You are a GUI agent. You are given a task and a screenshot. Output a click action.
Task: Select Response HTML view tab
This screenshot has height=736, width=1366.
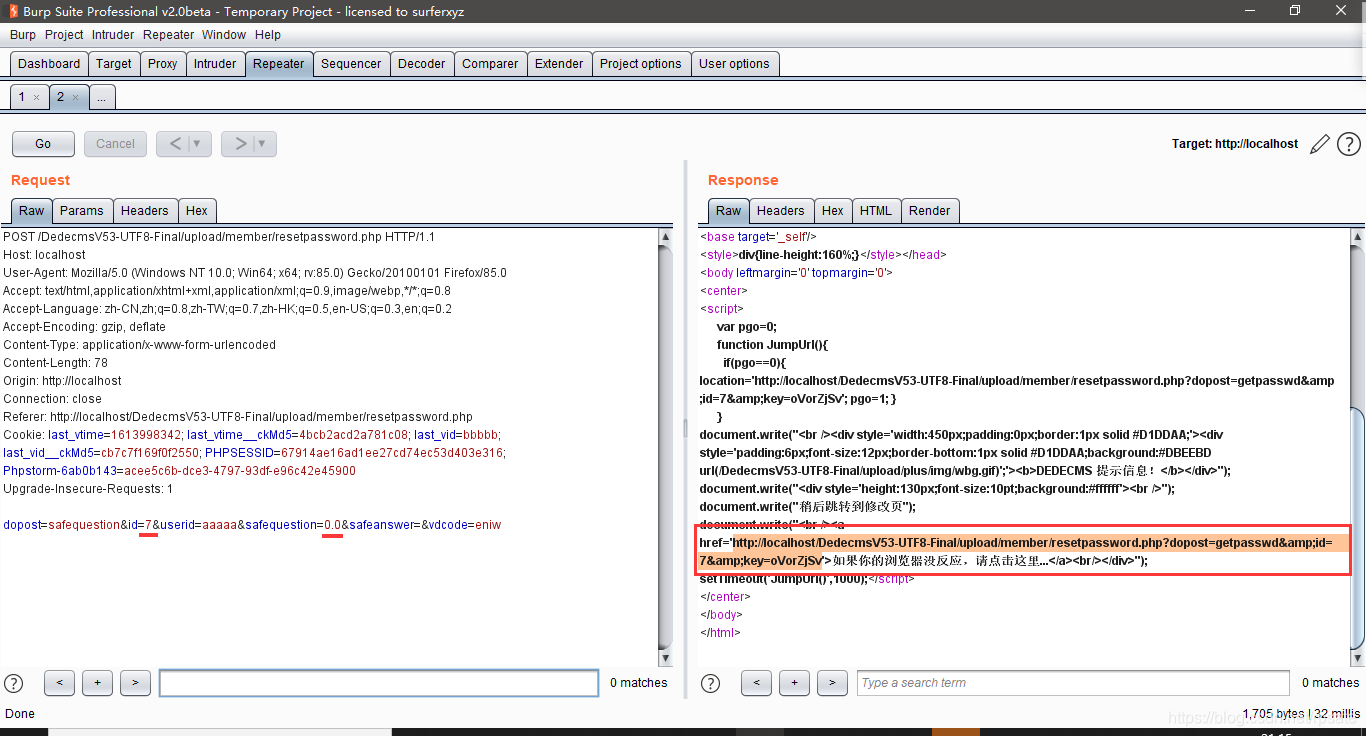[876, 211]
